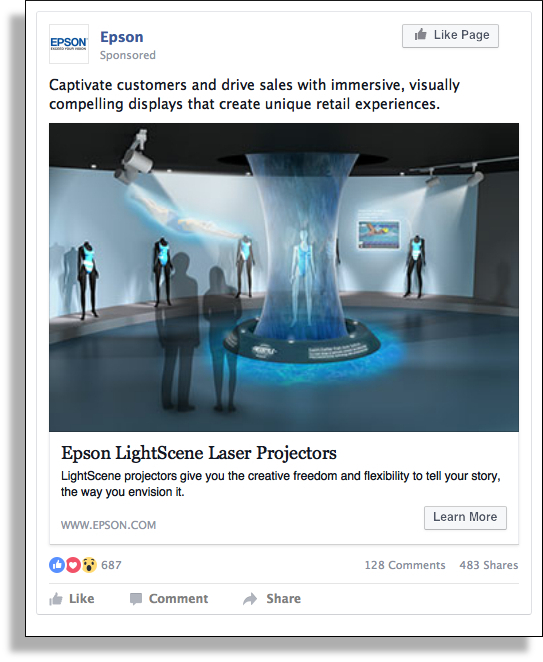The height and width of the screenshot is (662, 543).
Task: Click the Share action text
Action: coord(283,599)
